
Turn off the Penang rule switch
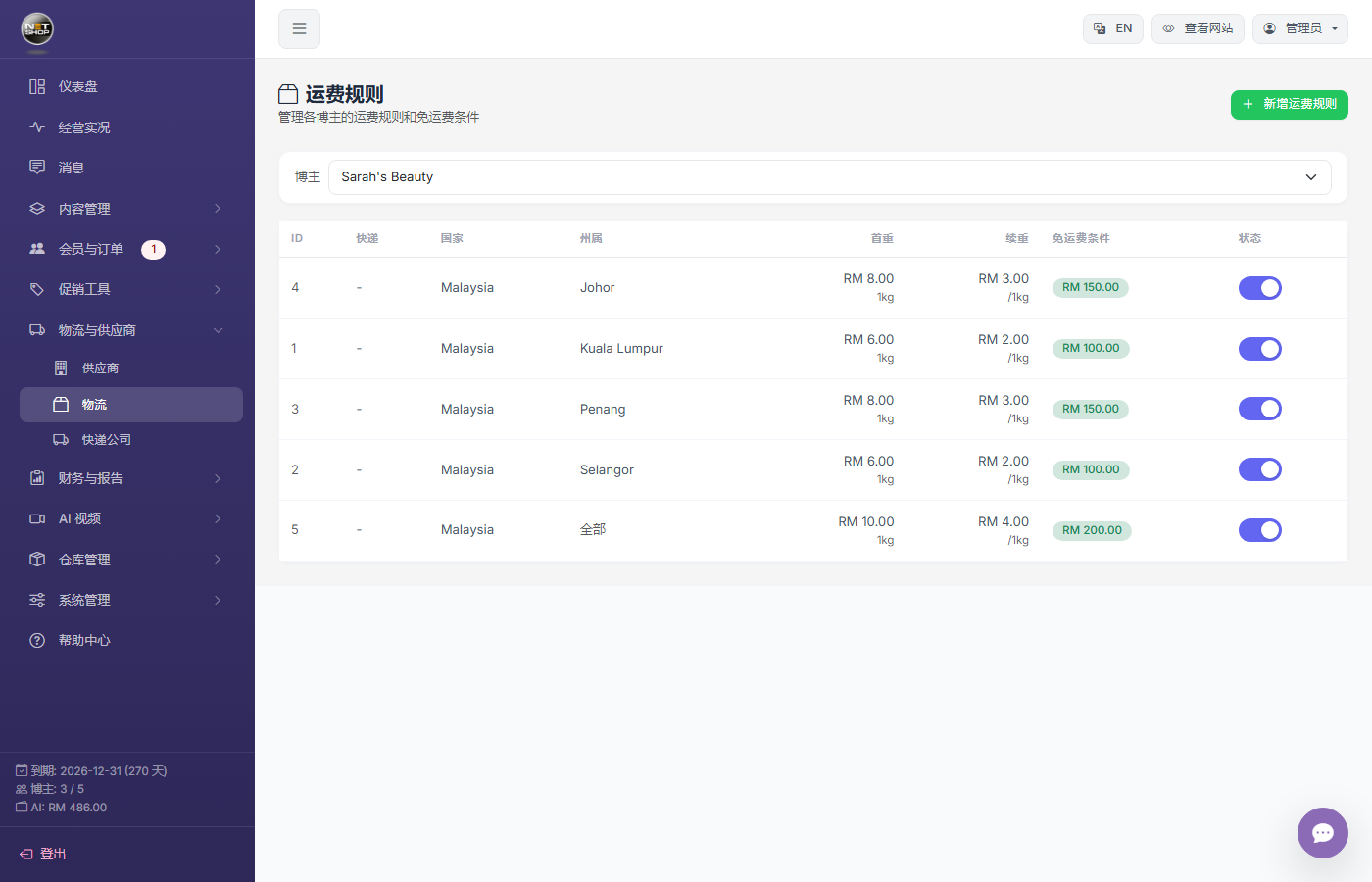coord(1260,409)
